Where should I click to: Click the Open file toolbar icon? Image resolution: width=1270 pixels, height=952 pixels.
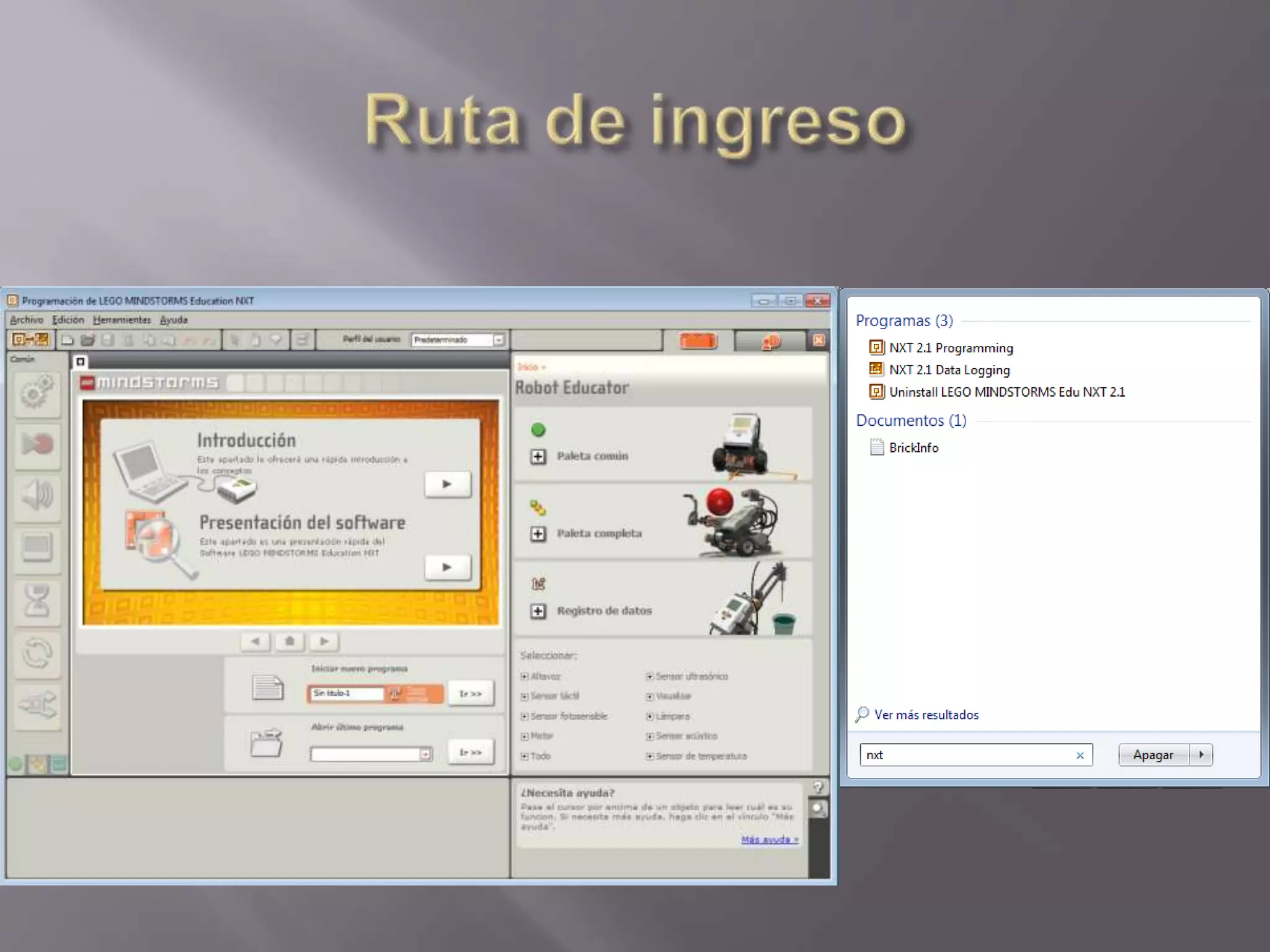coord(87,340)
